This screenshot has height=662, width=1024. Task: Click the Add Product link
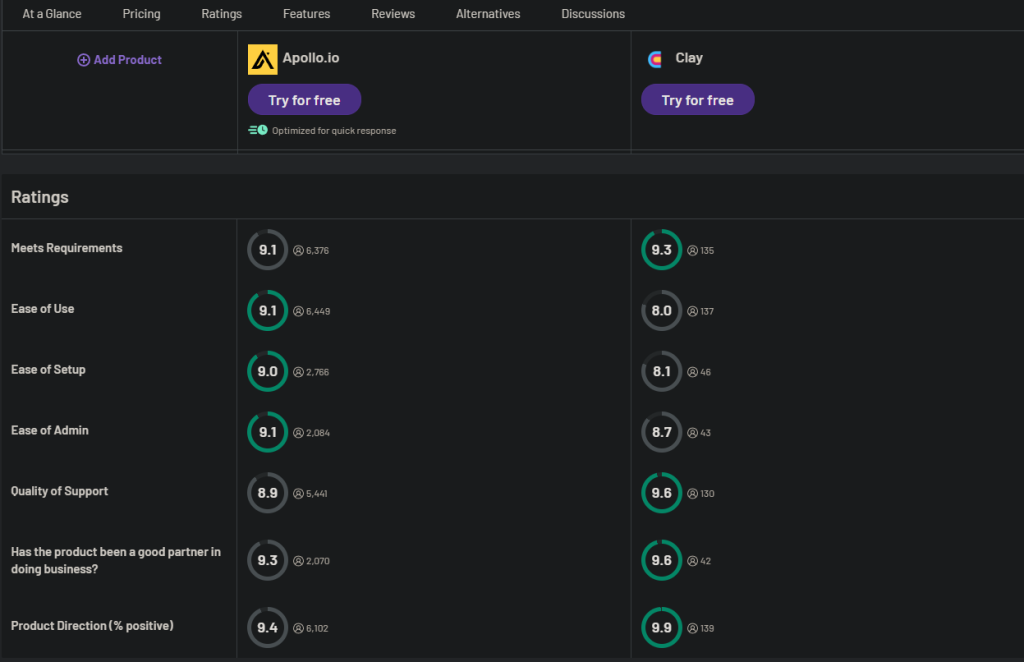(120, 60)
